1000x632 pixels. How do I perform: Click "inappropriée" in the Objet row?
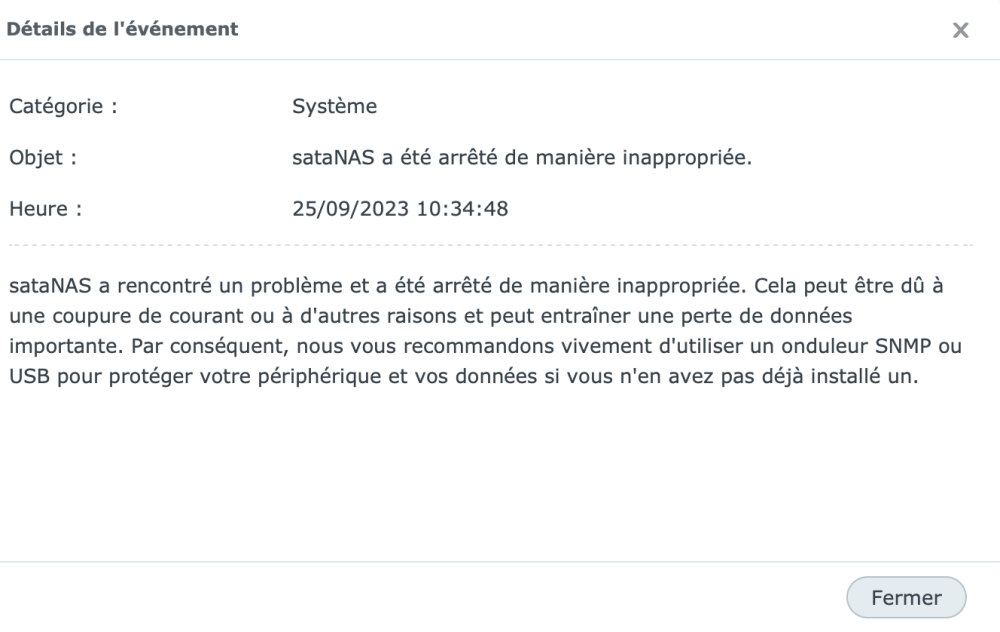693,158
